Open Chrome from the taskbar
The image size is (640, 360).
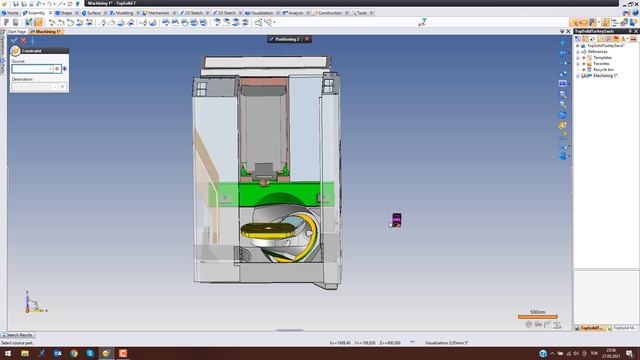(x=73, y=353)
